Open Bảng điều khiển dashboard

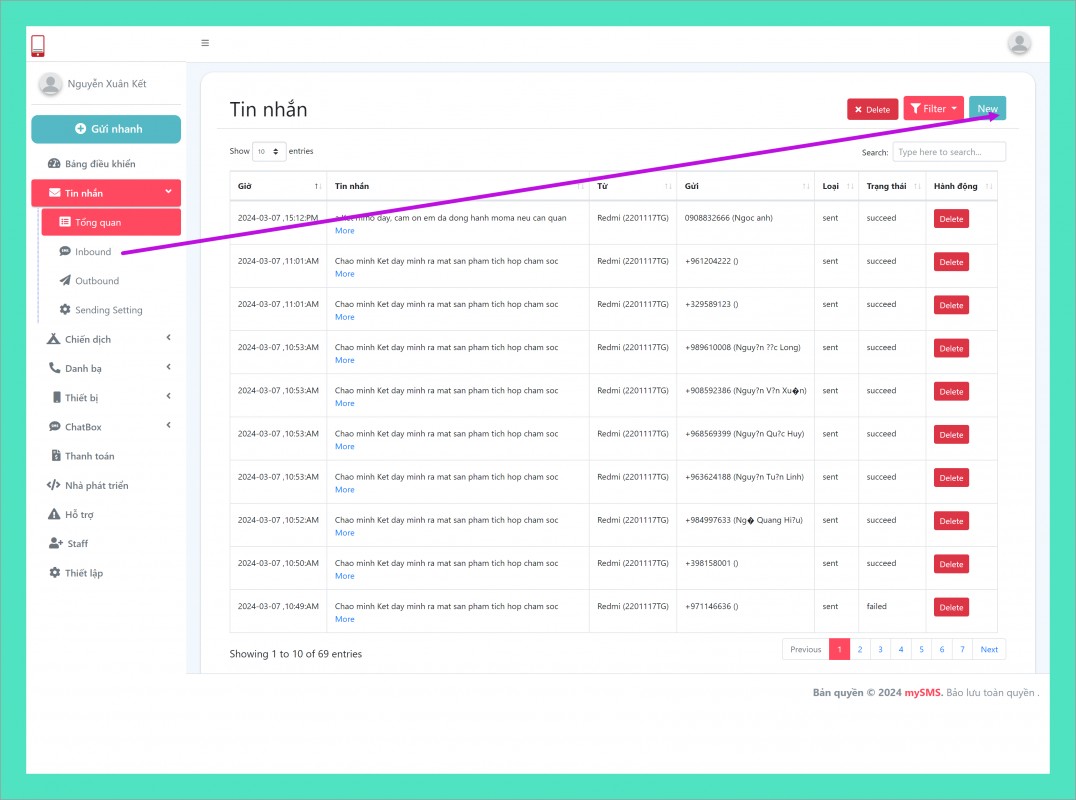coord(99,164)
